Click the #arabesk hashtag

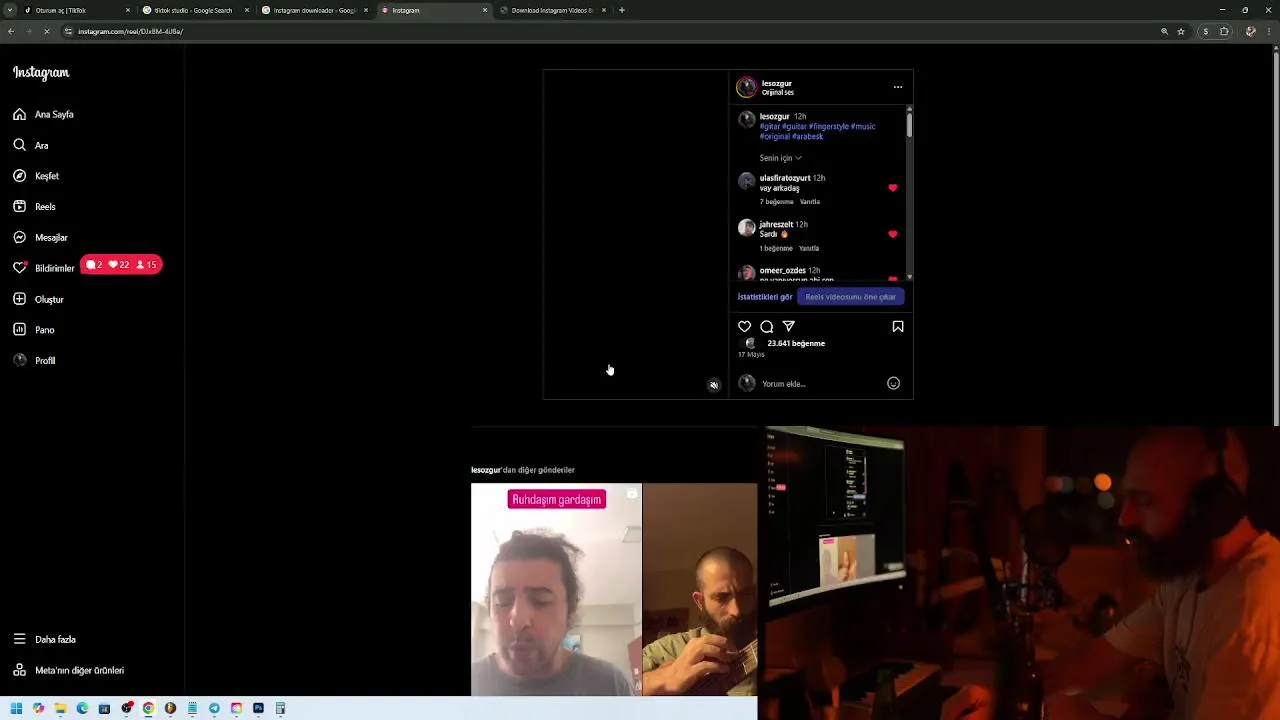point(808,137)
